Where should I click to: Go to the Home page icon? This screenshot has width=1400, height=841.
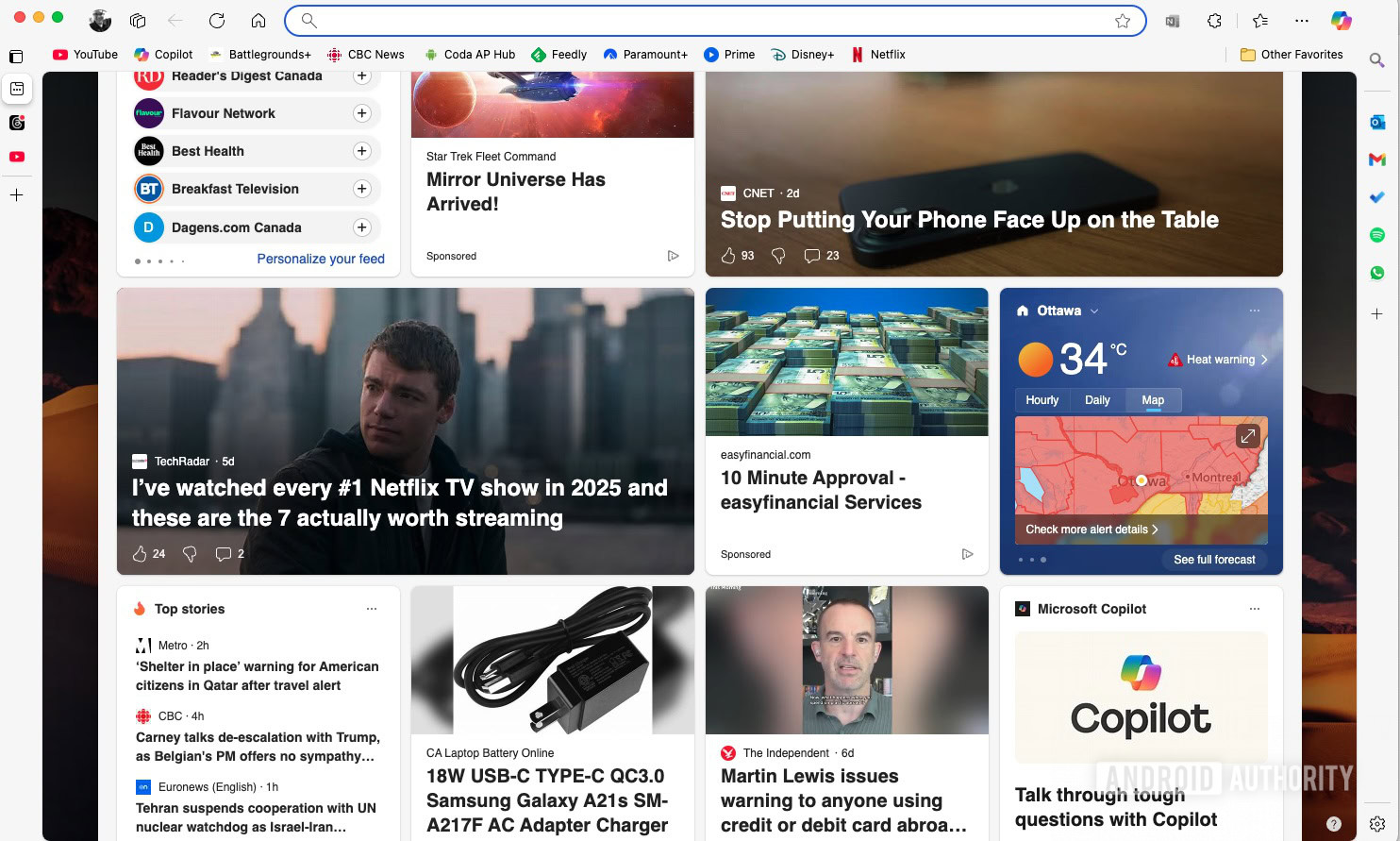tap(258, 21)
